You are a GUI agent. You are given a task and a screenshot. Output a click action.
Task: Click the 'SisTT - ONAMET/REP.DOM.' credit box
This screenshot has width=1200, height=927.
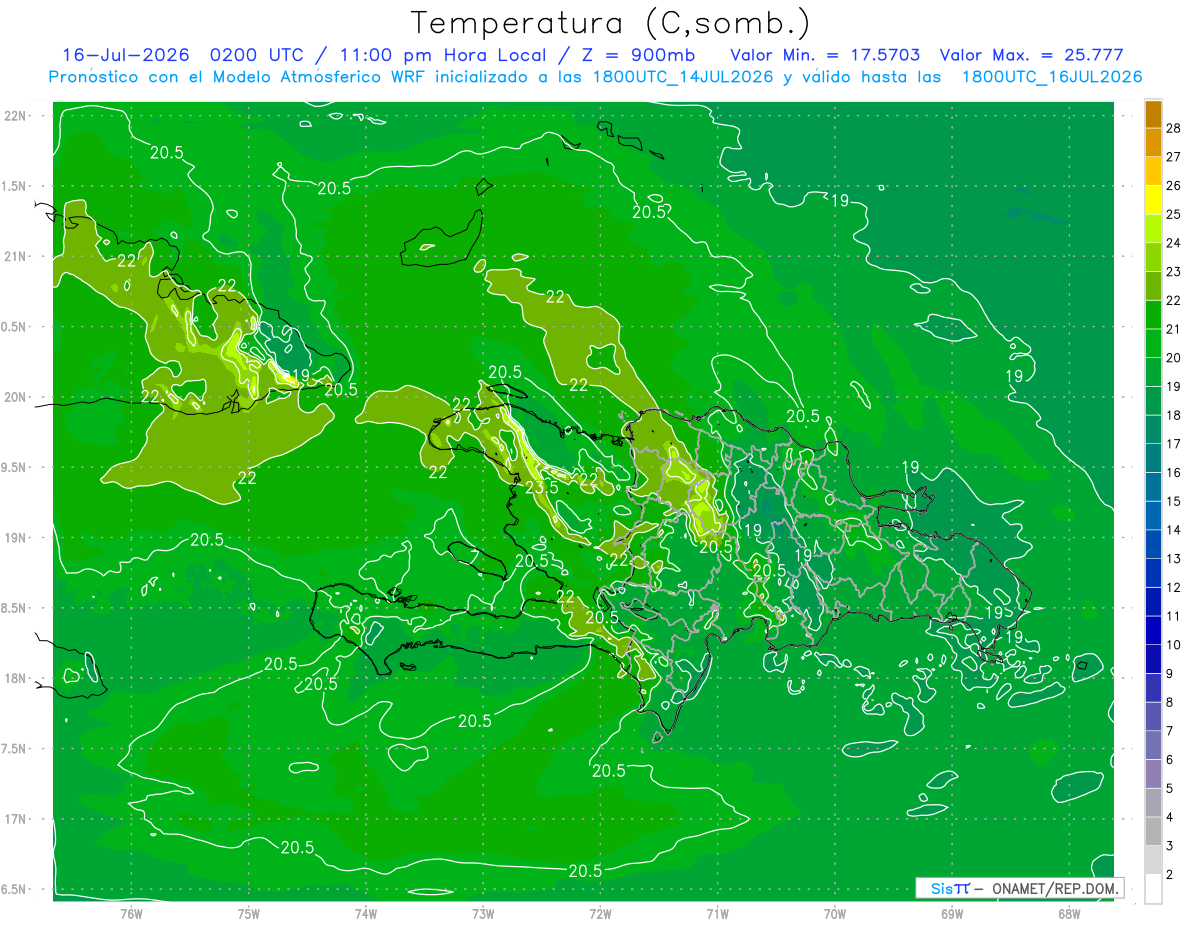1020,888
